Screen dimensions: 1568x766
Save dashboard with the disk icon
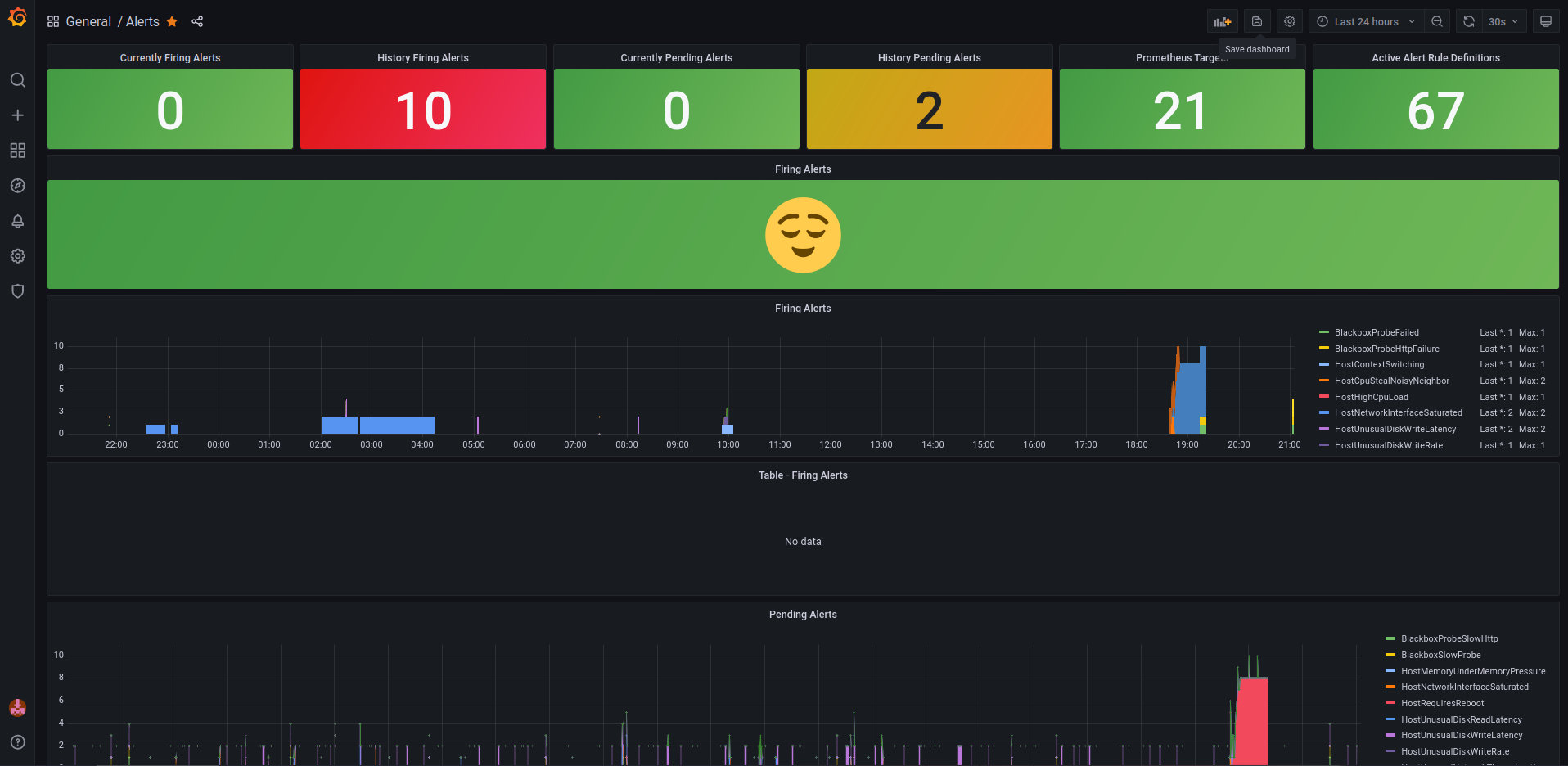[1257, 22]
